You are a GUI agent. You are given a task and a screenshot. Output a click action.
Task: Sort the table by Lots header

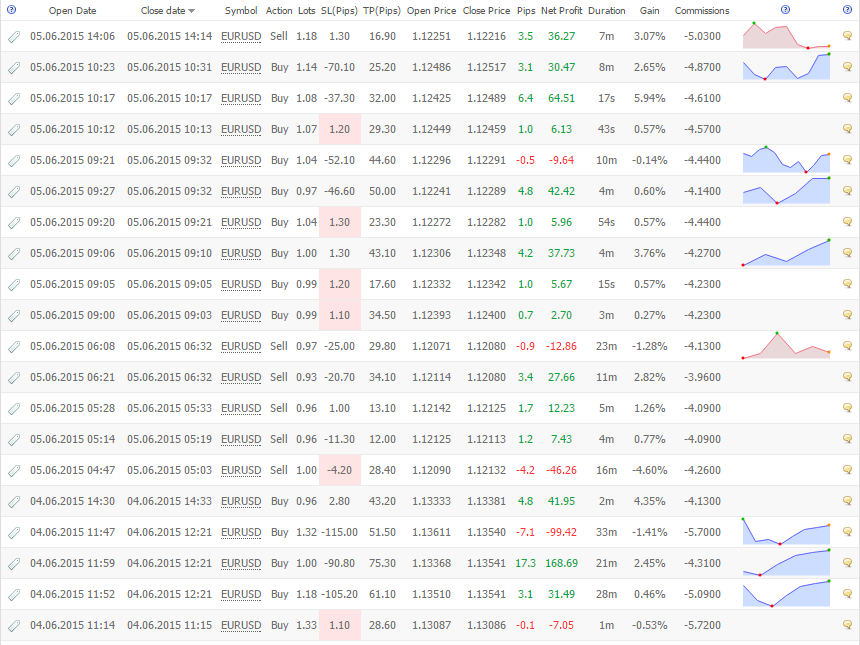click(307, 10)
